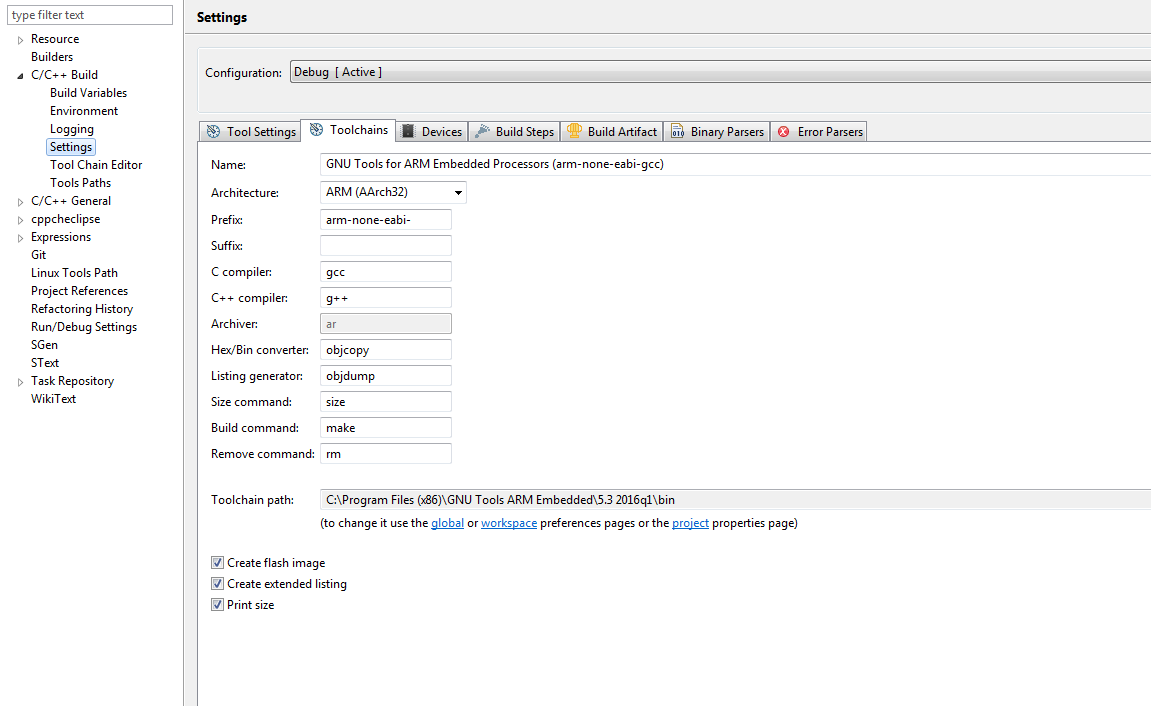This screenshot has height=706, width=1151.
Task: Disable the Print size checkbox
Action: click(x=217, y=605)
